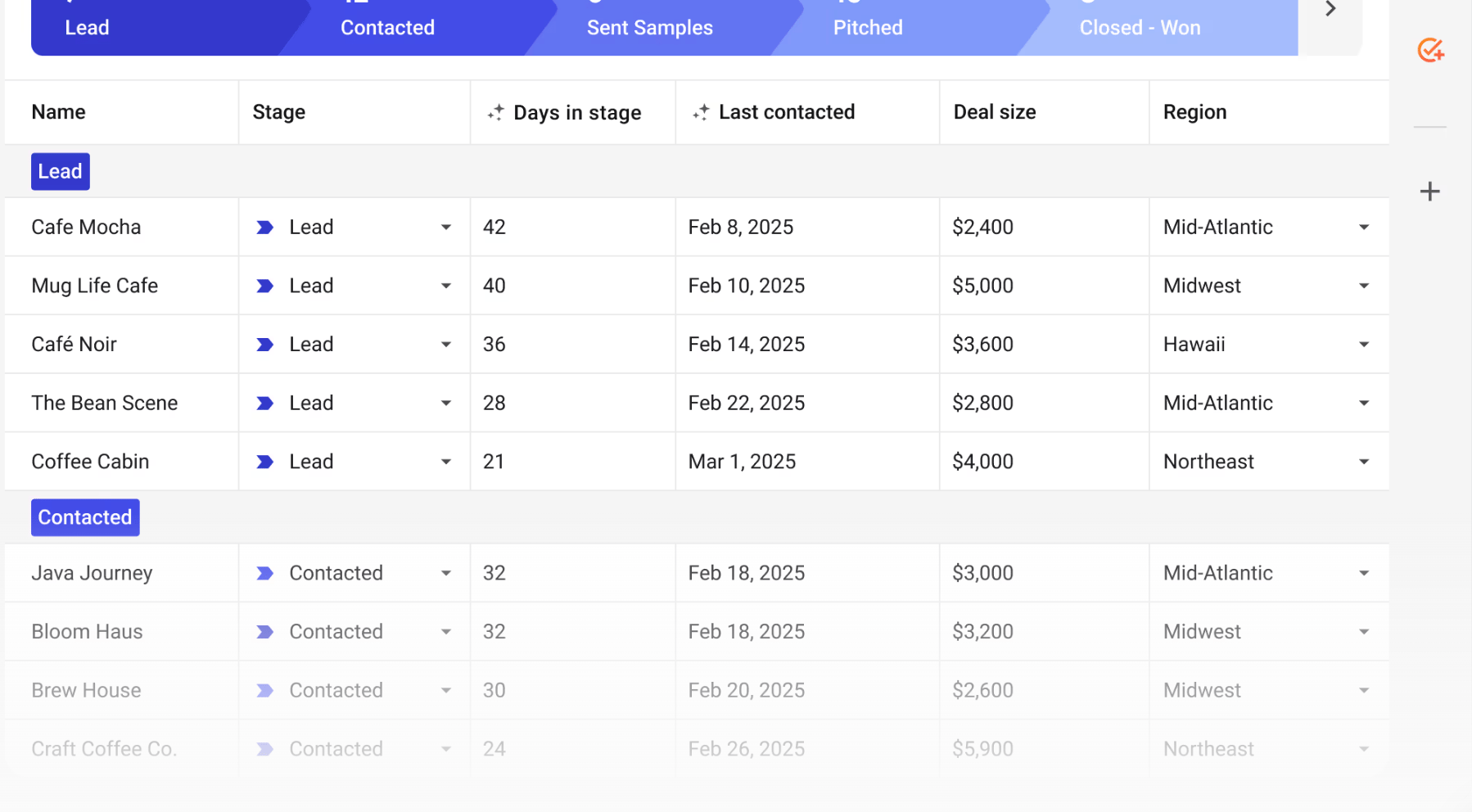
Task: Open Region dropdown for Coffee Cabin
Action: [x=1363, y=462]
